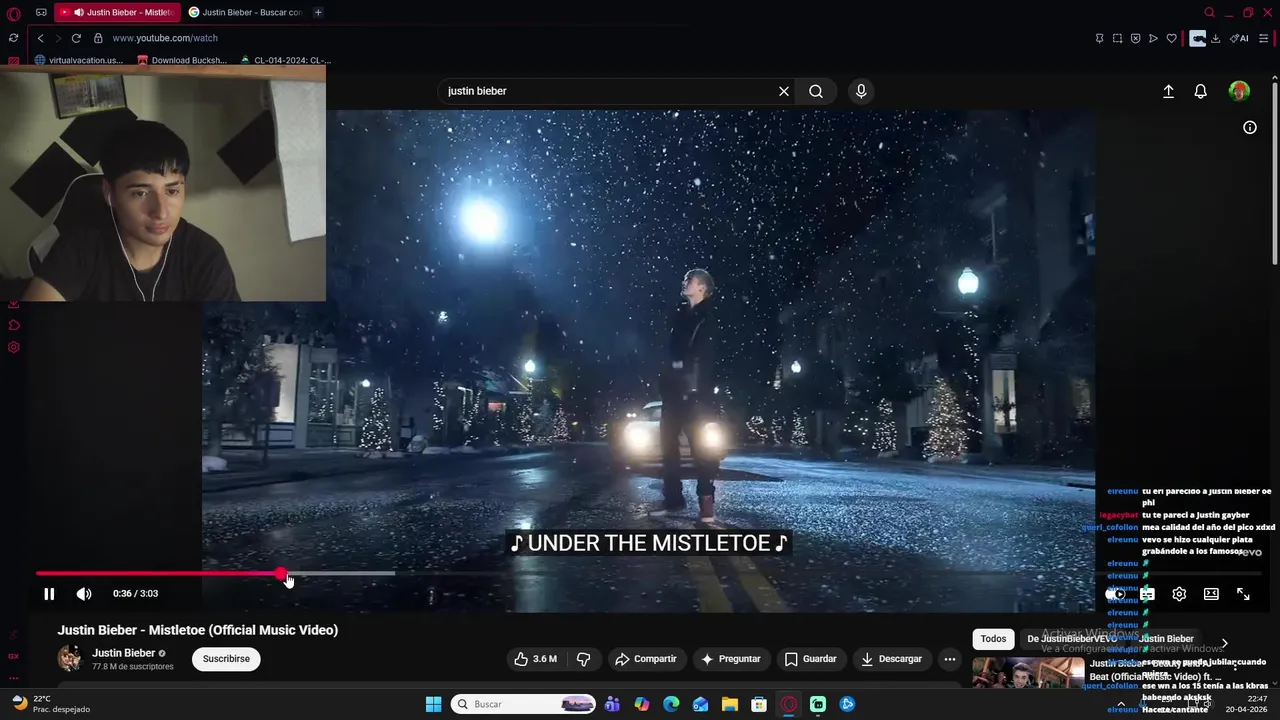
Task: Launch File Explorer from taskbar
Action: pos(730,704)
